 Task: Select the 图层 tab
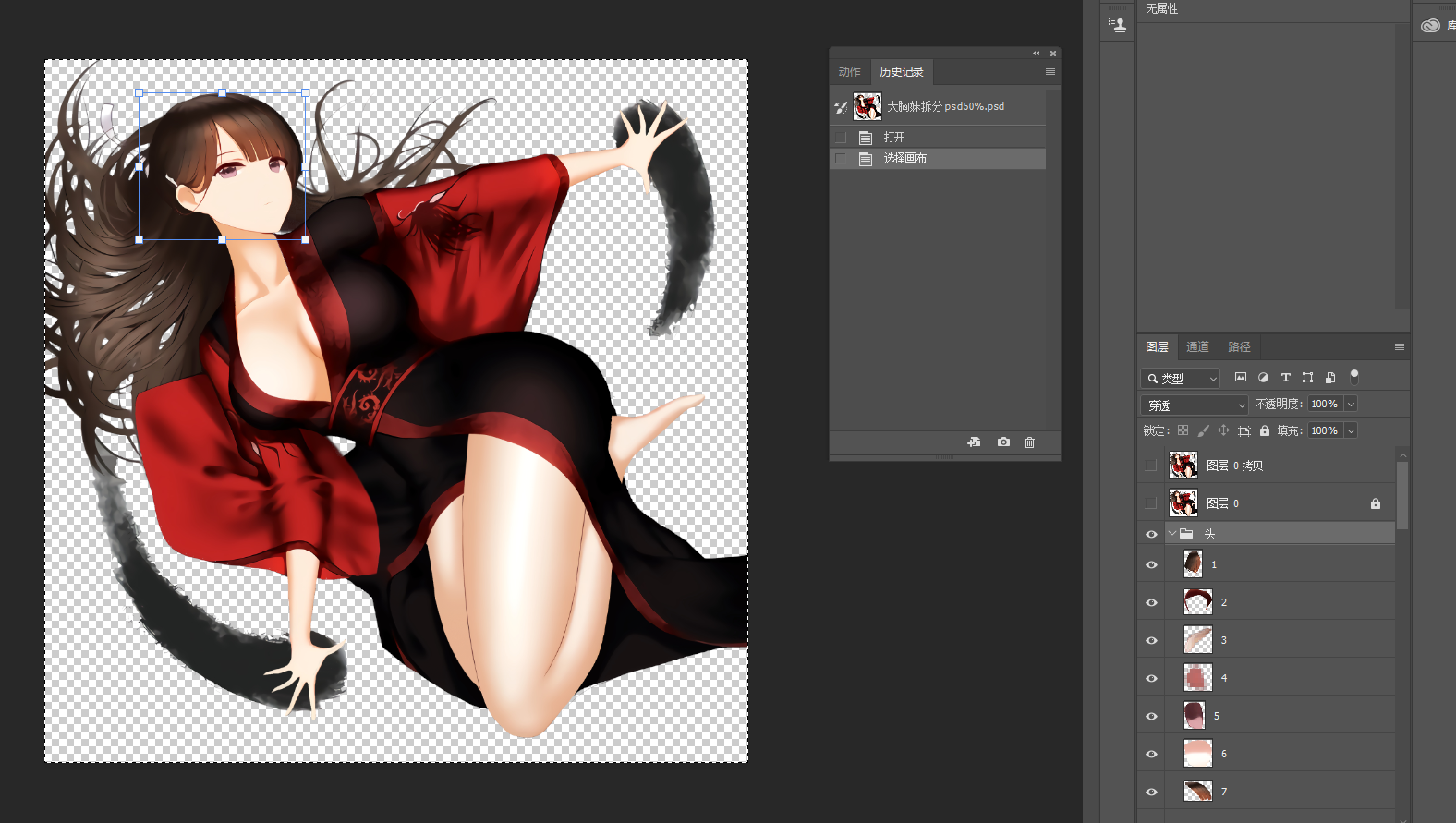coord(1157,346)
